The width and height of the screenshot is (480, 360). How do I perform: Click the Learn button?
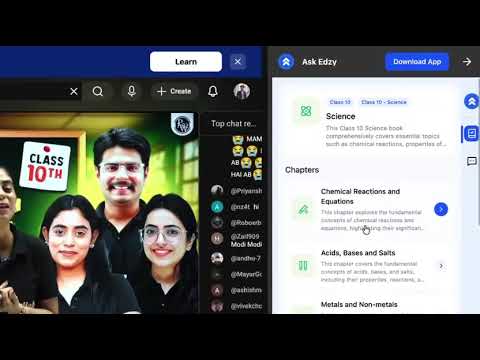click(186, 62)
